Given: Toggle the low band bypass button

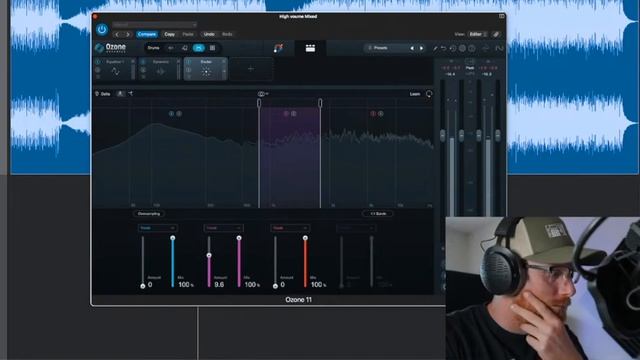Looking at the screenshot, I should tap(171, 113).
